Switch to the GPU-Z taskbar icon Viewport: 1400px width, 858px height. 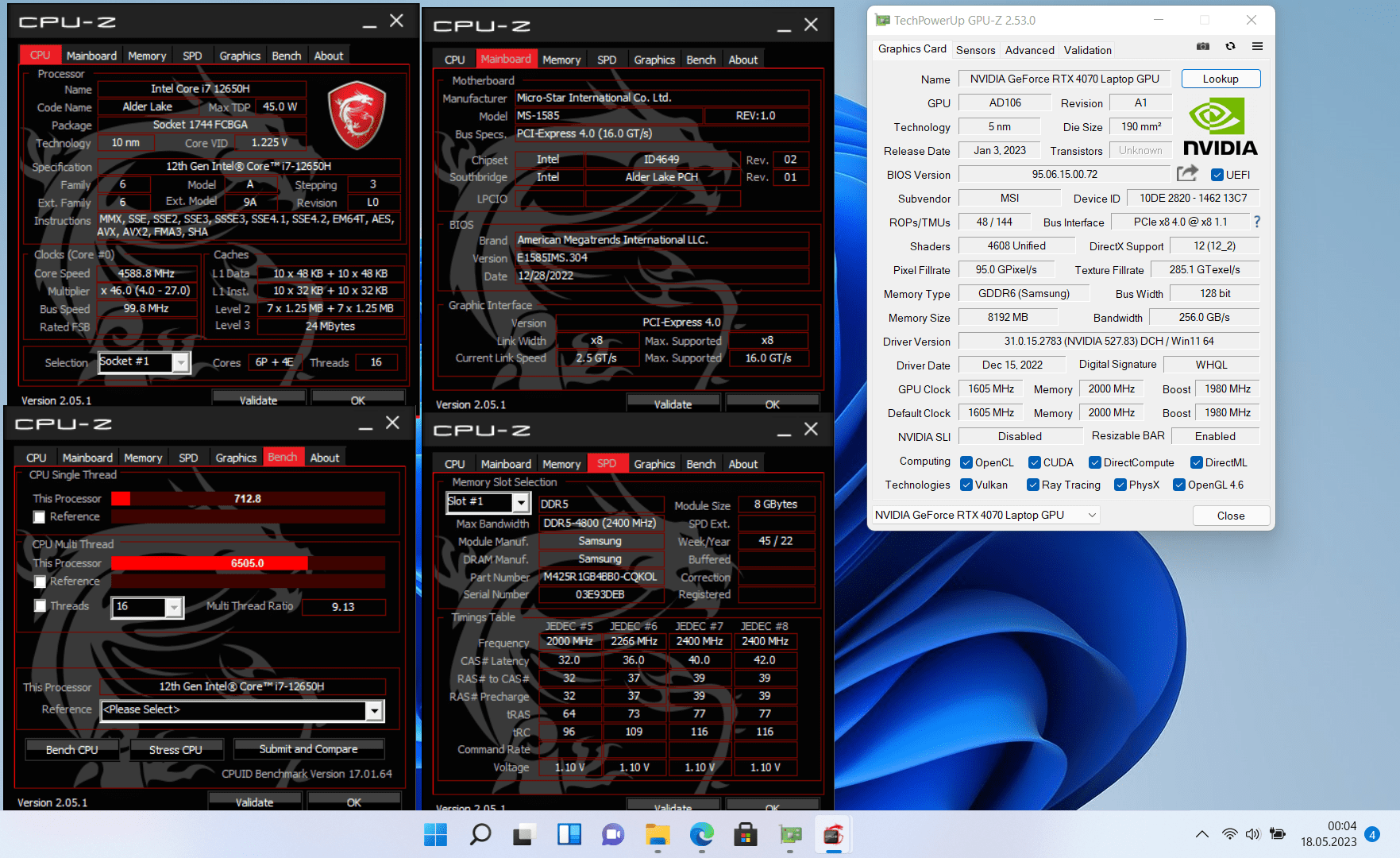tap(790, 835)
